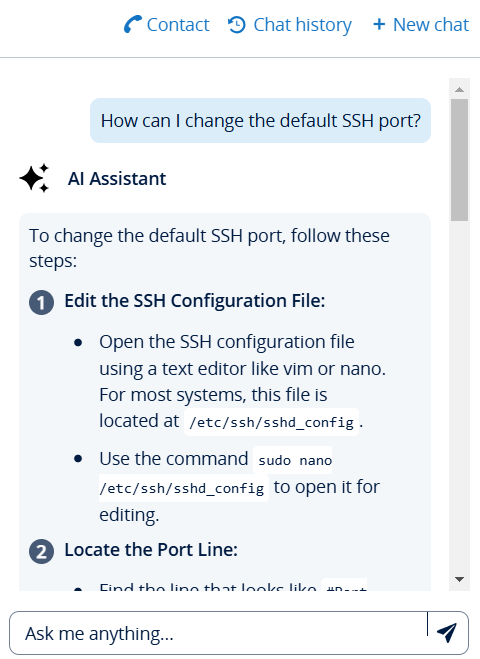Click the Edit the SSH Configuration File heading
Image resolution: width=480 pixels, height=659 pixels.
[x=195, y=301]
